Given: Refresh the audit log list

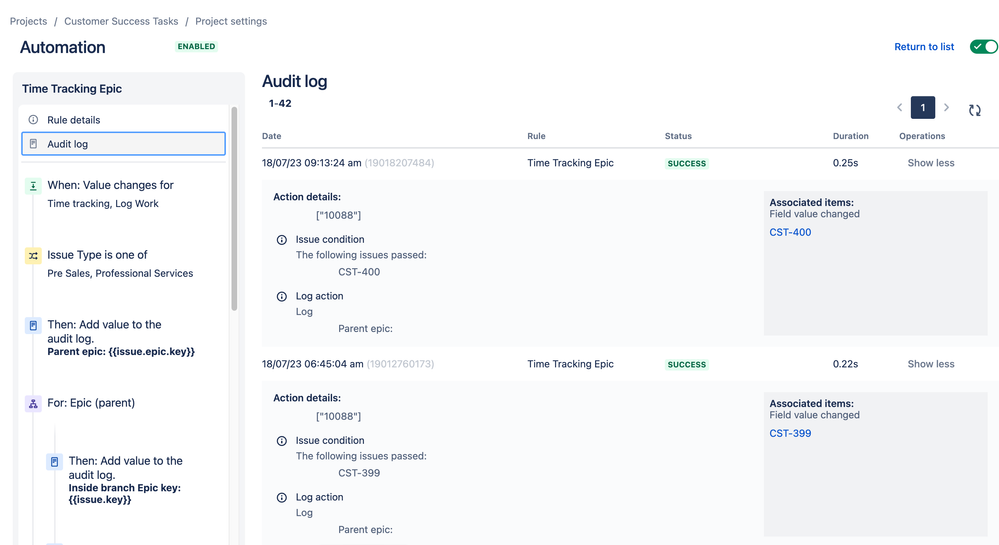Looking at the screenshot, I should pos(975,110).
